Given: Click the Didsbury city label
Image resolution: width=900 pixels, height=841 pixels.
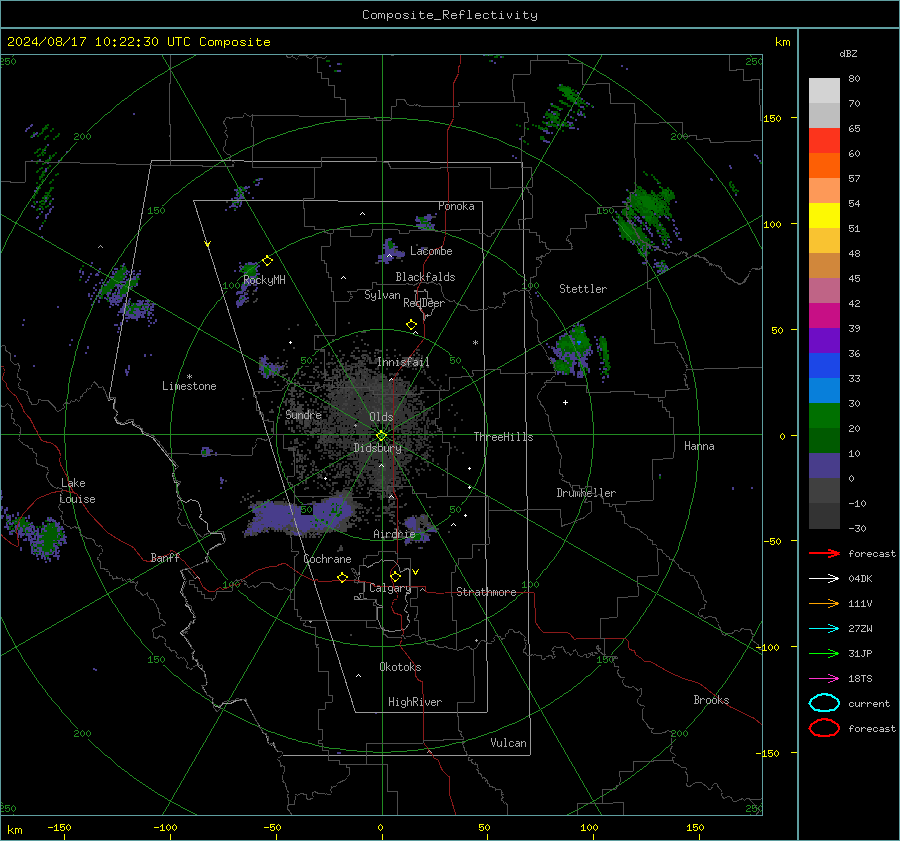Looking at the screenshot, I should 378,448.
